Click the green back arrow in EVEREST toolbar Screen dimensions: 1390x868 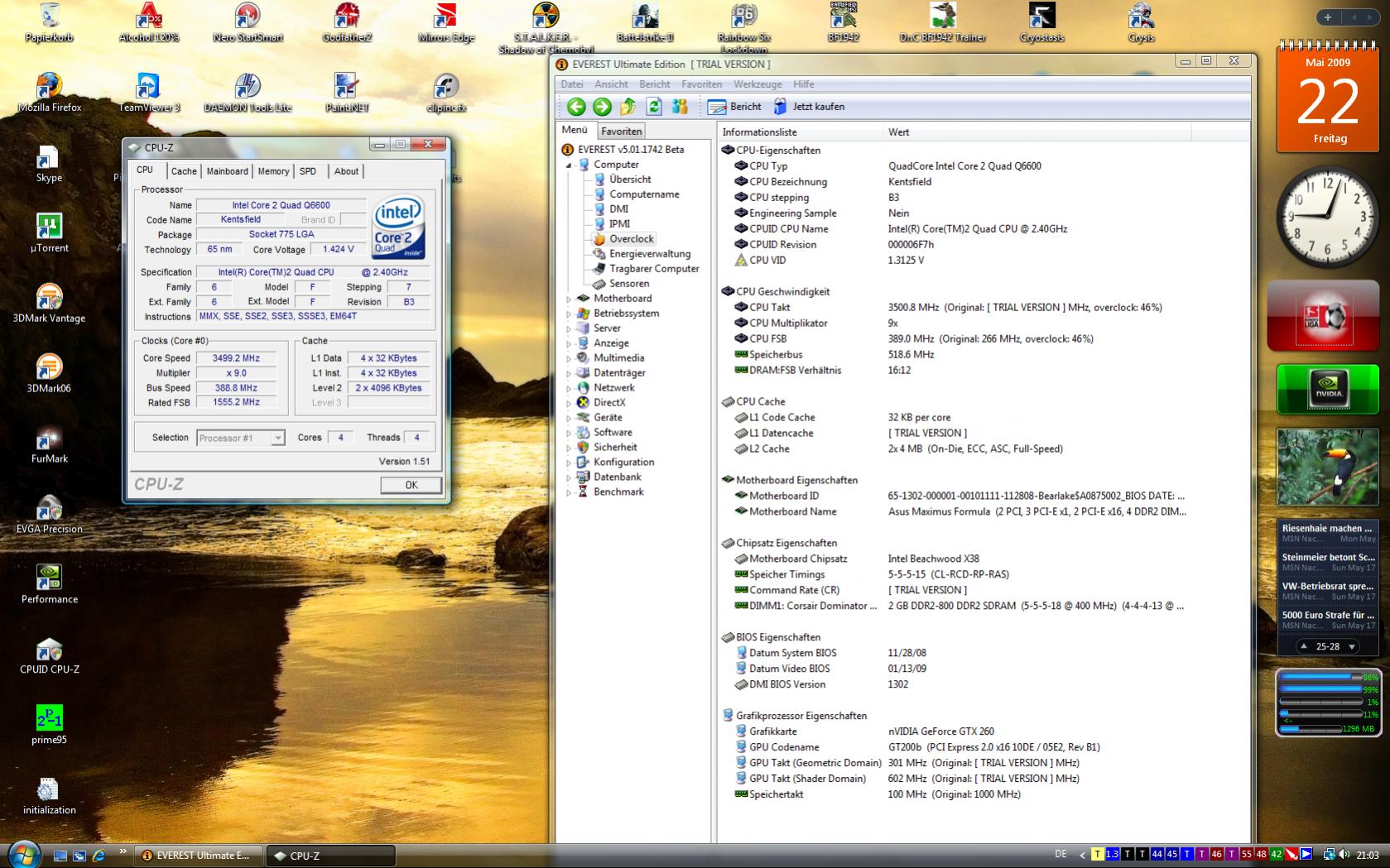click(x=576, y=107)
